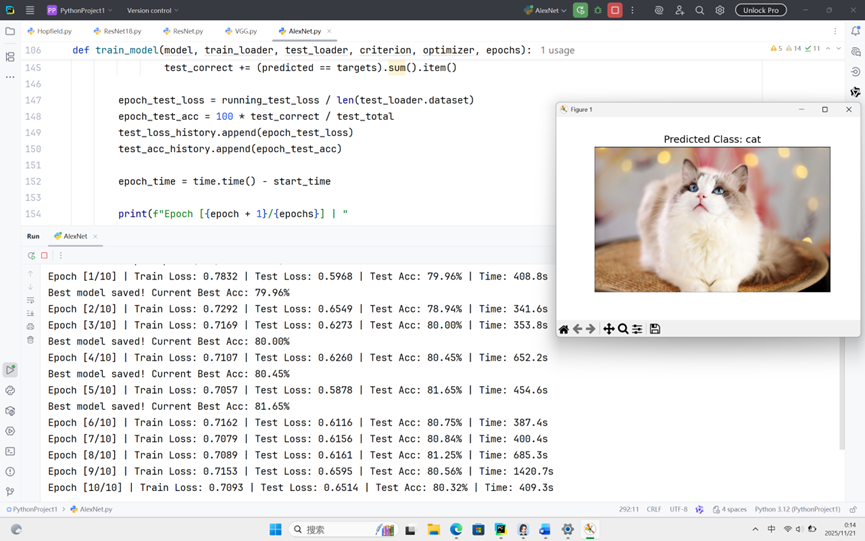Open the Terminal tool window icon
Viewport: 865px width, 541px height.
[x=10, y=451]
